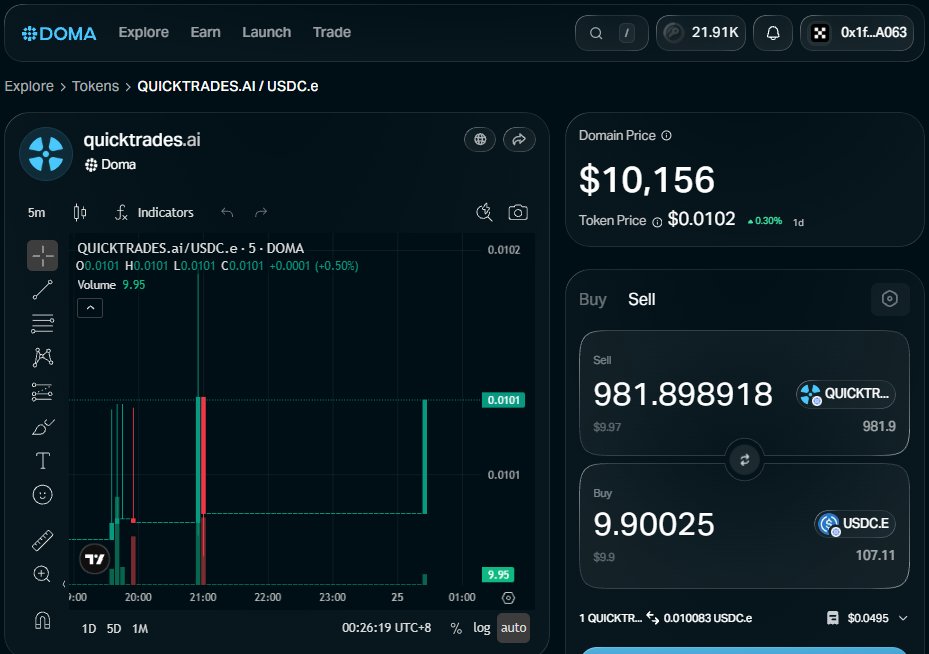Image resolution: width=929 pixels, height=654 pixels.
Task: Redo chart action
Action: click(261, 212)
